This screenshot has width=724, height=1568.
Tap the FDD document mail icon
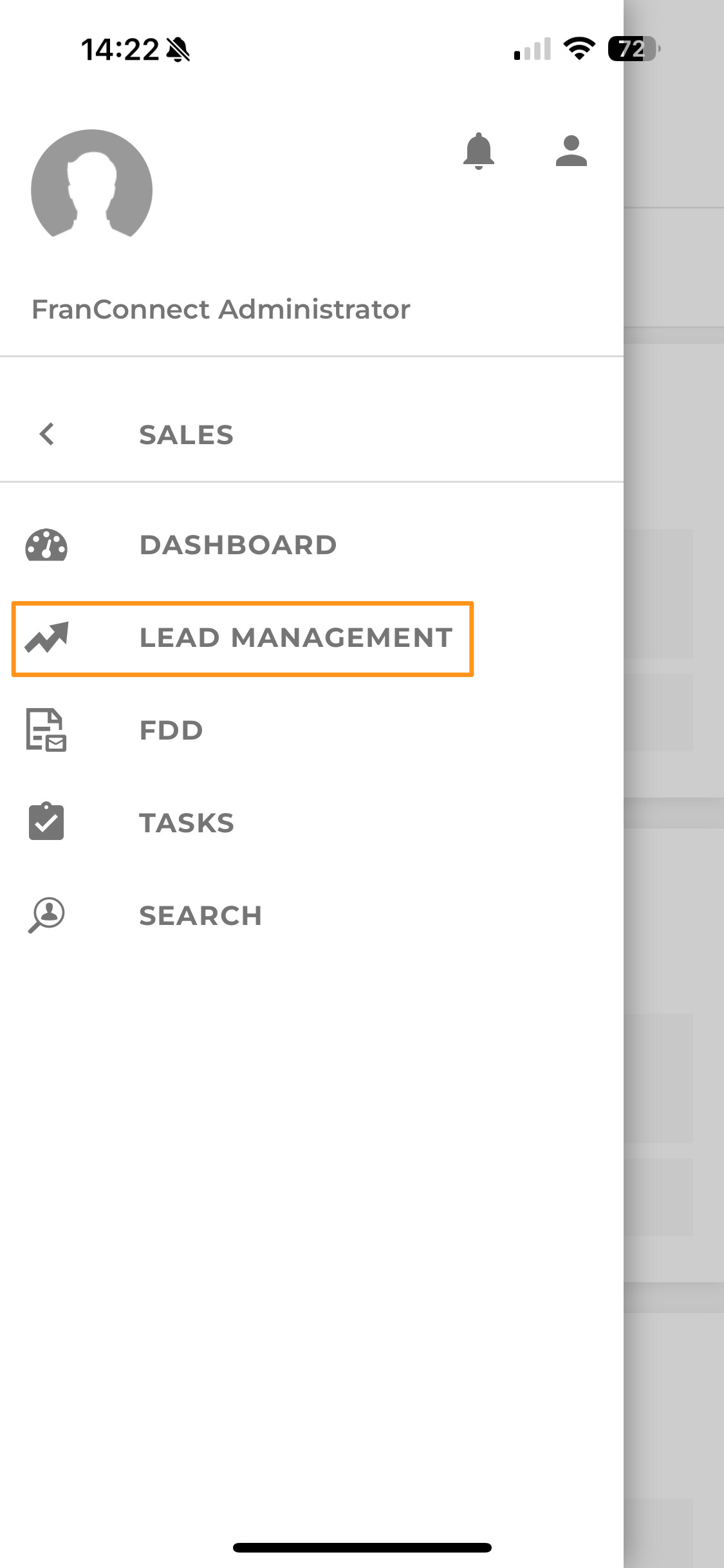pyautogui.click(x=46, y=730)
